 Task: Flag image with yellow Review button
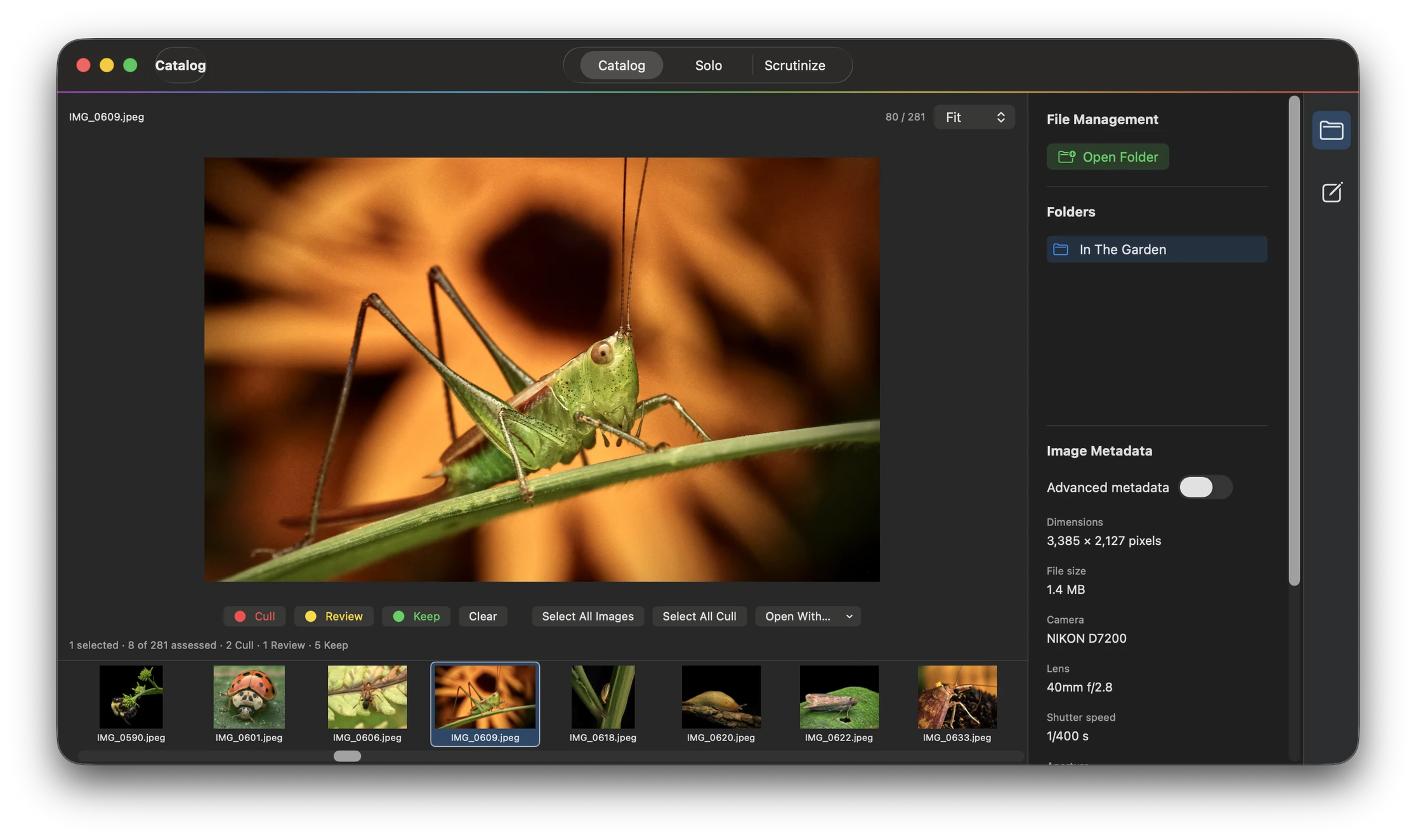point(334,616)
